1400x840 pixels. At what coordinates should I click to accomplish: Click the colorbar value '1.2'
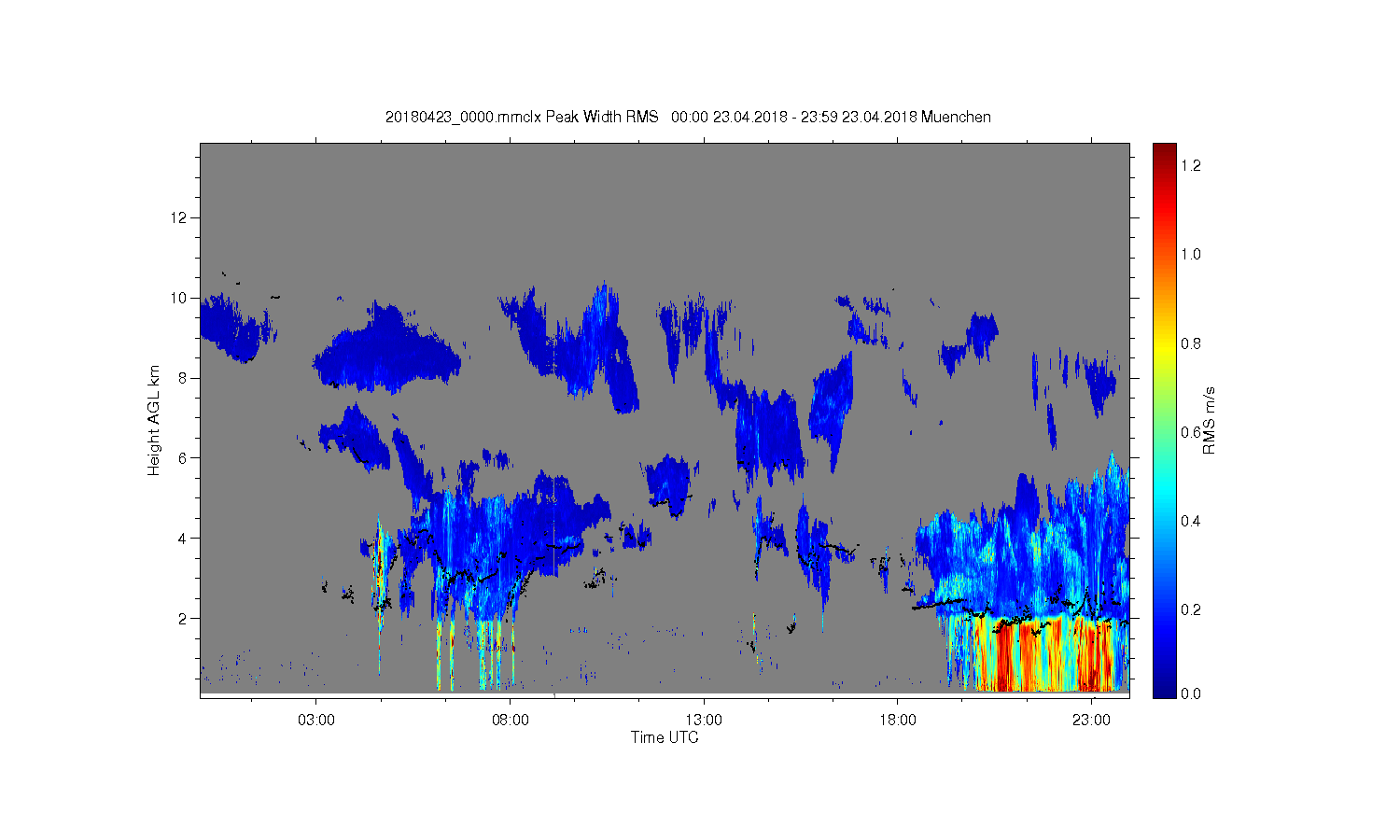pos(1191,166)
